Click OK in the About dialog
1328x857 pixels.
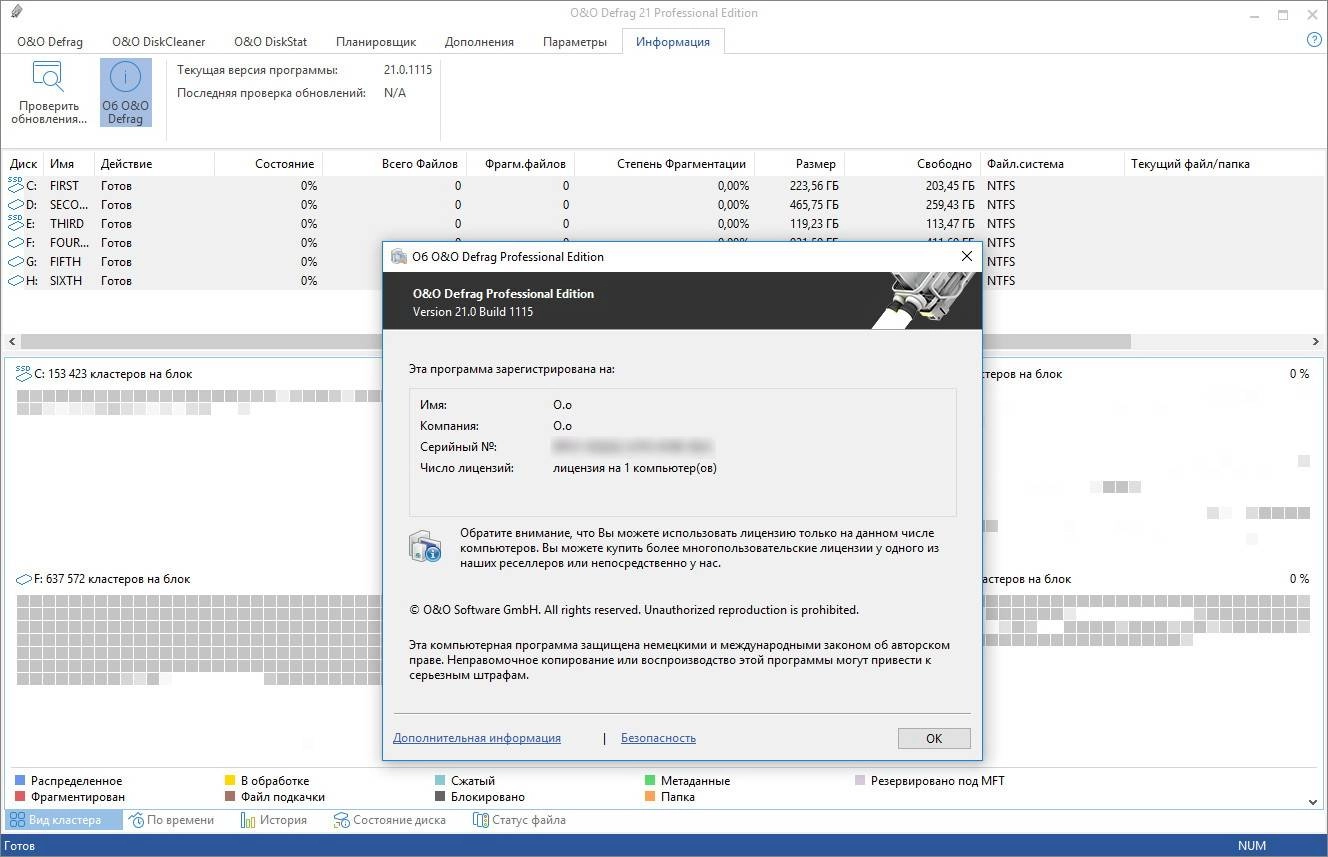(x=934, y=738)
